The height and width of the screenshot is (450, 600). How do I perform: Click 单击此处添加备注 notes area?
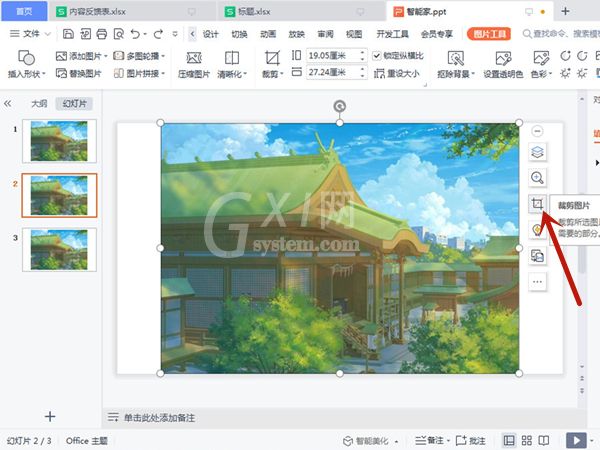(x=159, y=417)
